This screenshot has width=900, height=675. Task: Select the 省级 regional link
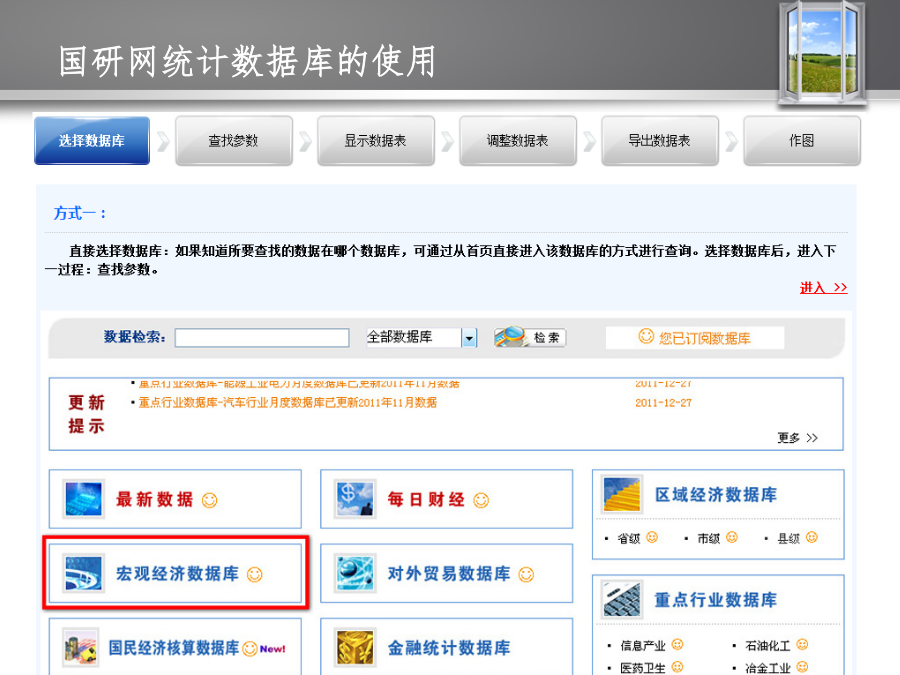click(x=629, y=538)
